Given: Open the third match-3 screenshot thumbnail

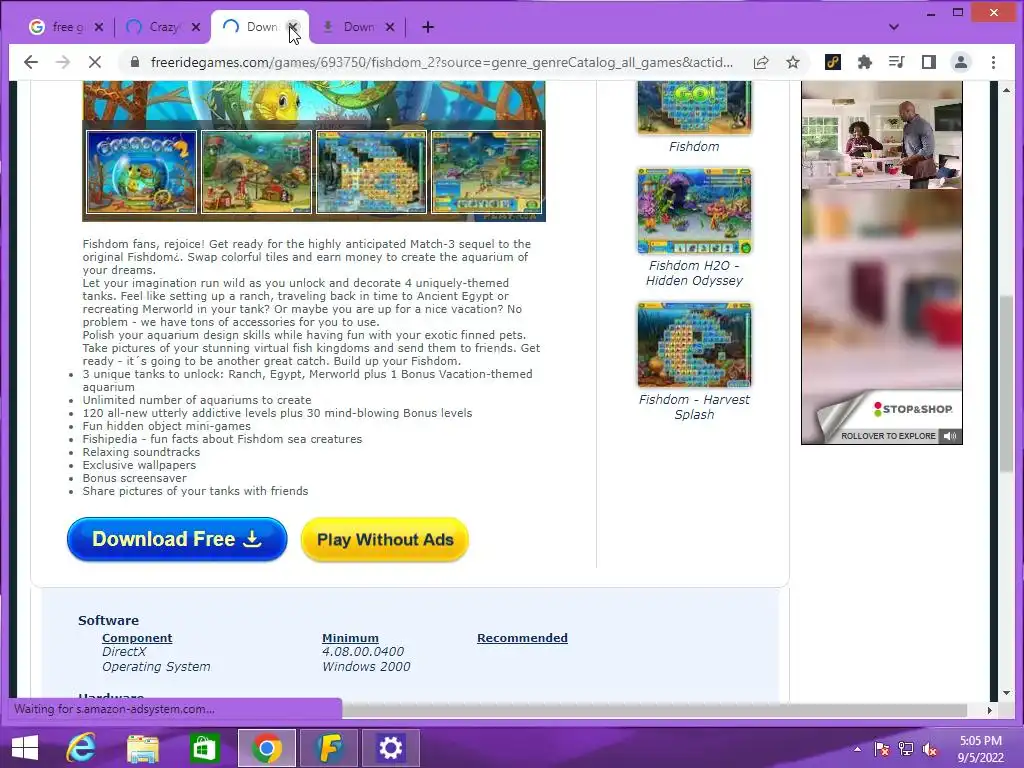Looking at the screenshot, I should pos(371,172).
